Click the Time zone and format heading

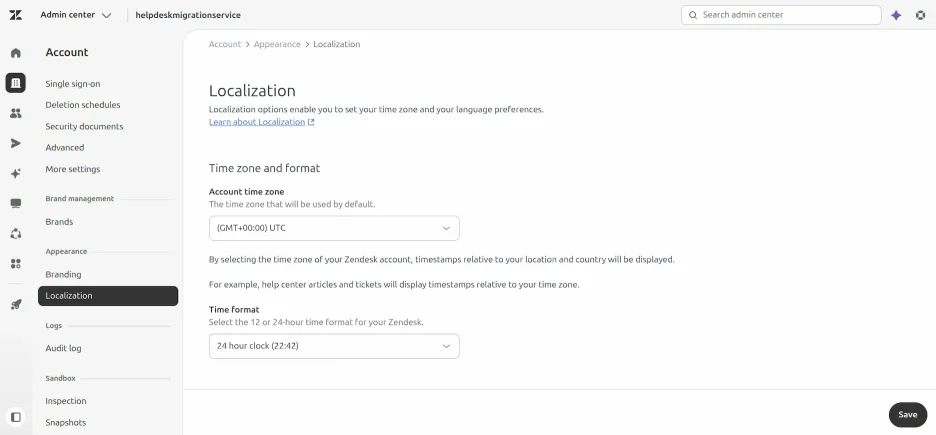pos(264,168)
